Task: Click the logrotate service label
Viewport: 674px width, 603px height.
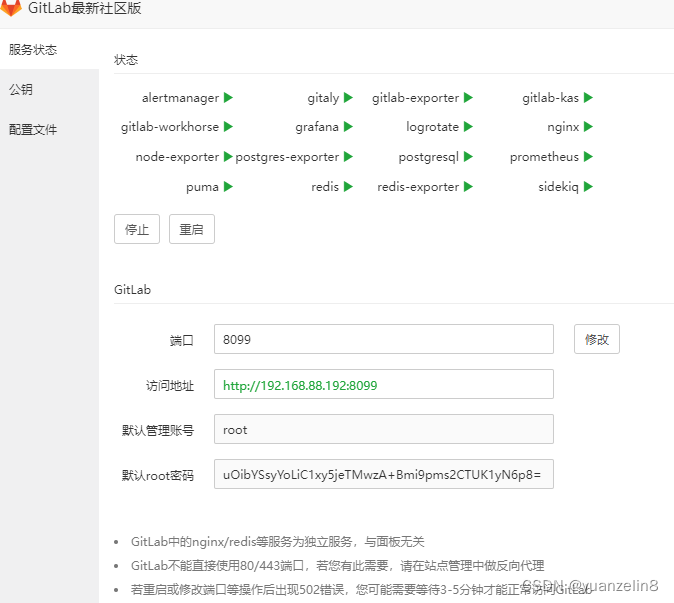Action: pyautogui.click(x=432, y=127)
